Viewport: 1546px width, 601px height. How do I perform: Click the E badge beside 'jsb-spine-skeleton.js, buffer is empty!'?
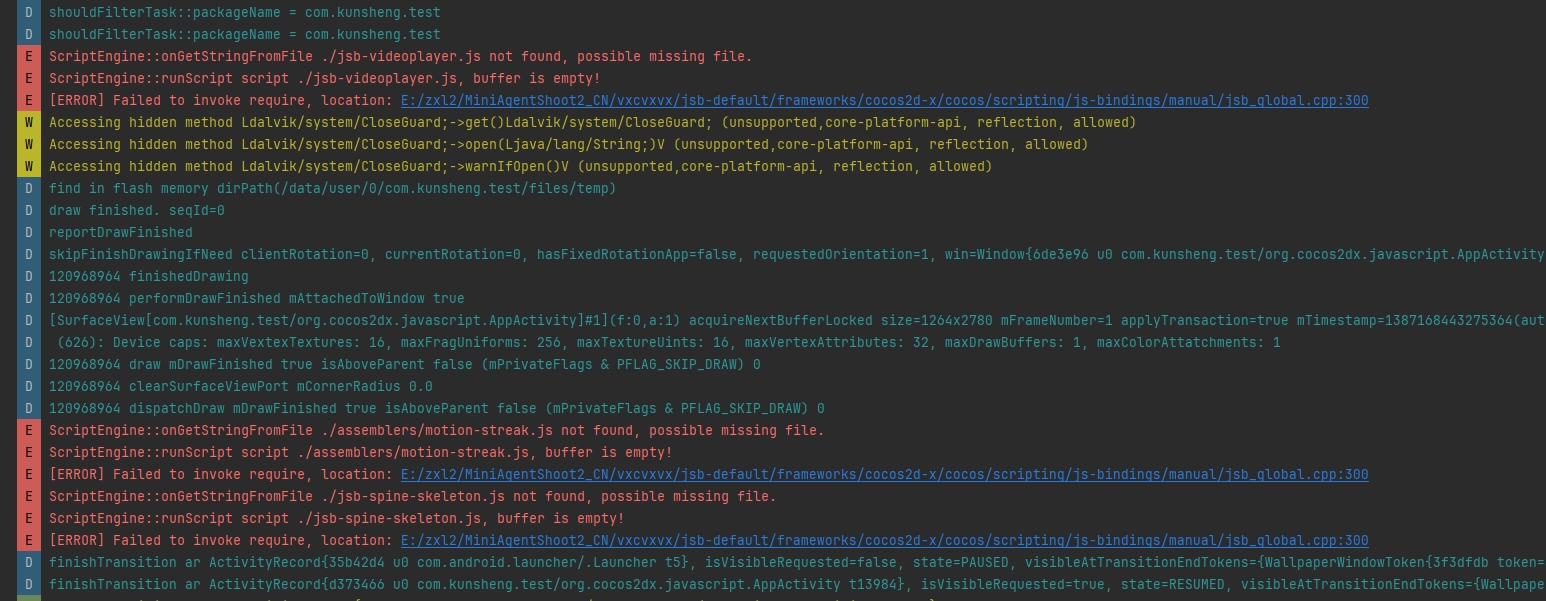coord(28,519)
